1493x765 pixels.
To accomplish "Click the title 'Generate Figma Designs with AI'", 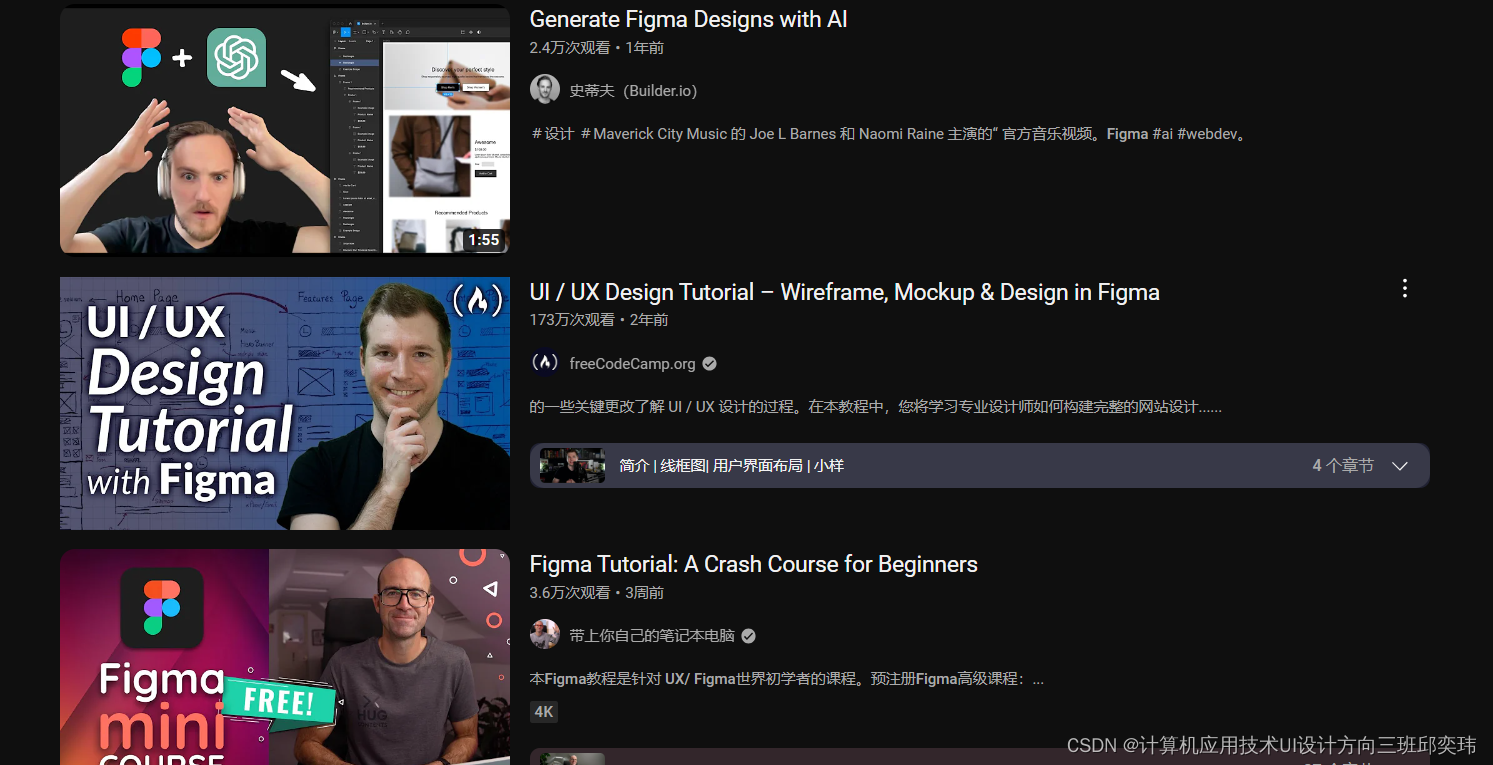I will (x=688, y=19).
